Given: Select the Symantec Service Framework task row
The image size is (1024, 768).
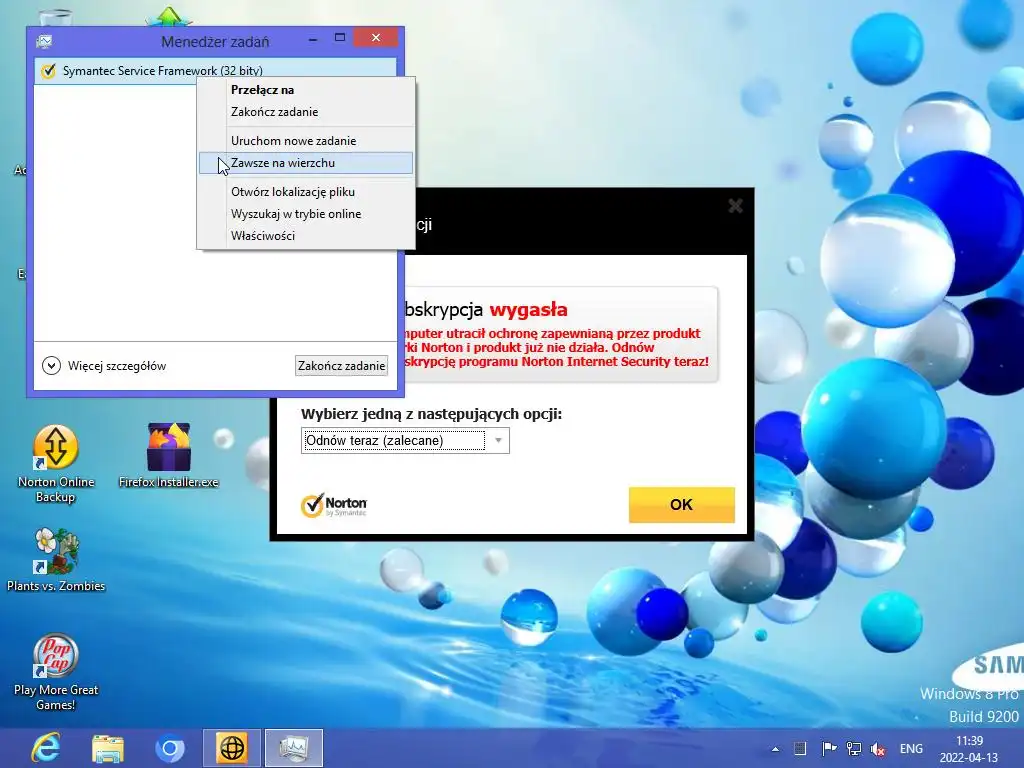Looking at the screenshot, I should [216, 71].
